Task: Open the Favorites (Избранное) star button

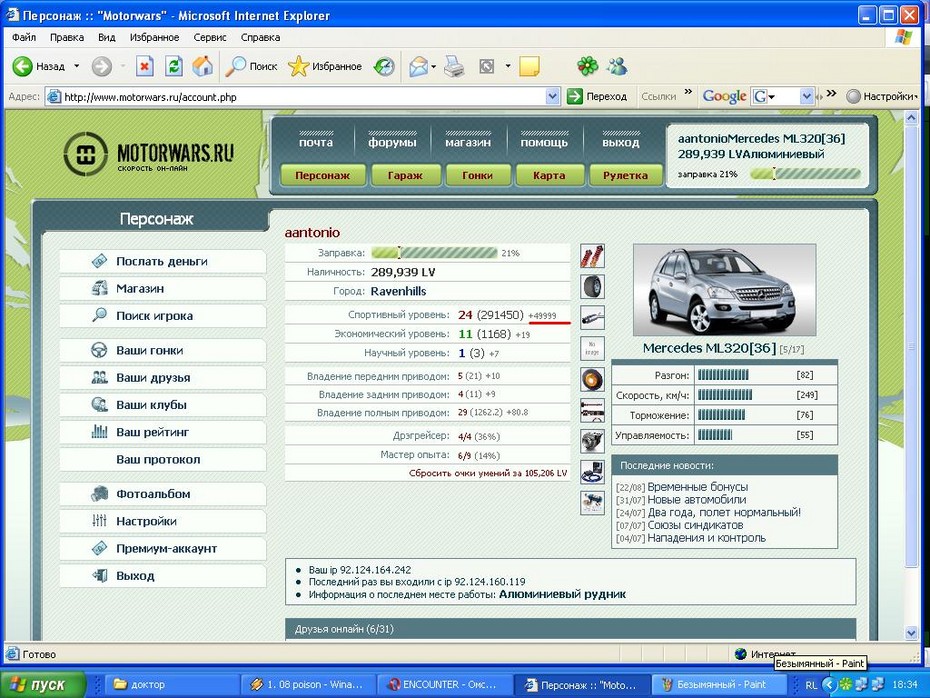Action: pos(325,66)
